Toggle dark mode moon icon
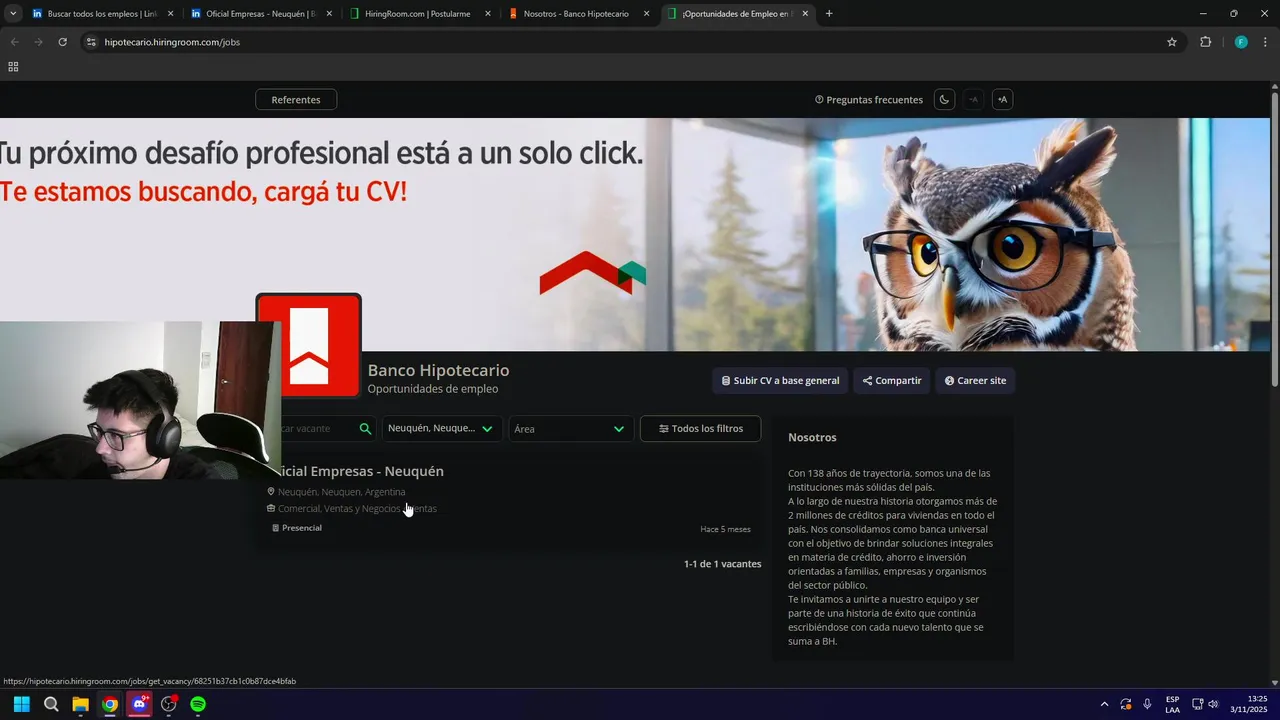 pos(944,100)
